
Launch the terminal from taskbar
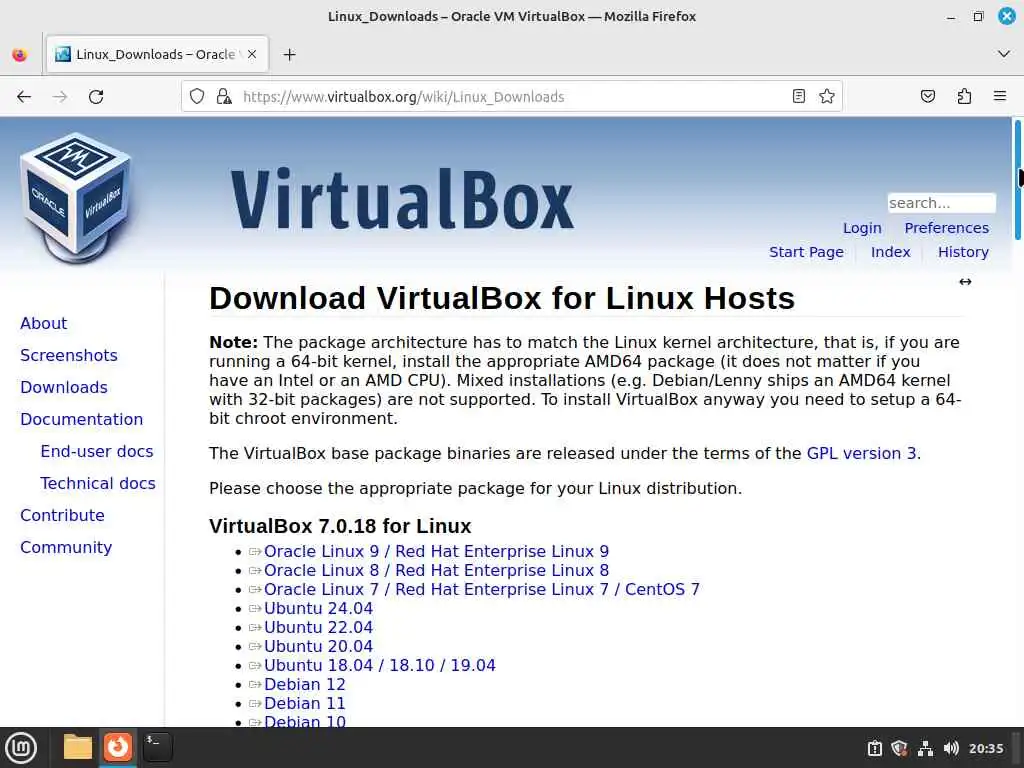[x=157, y=747]
